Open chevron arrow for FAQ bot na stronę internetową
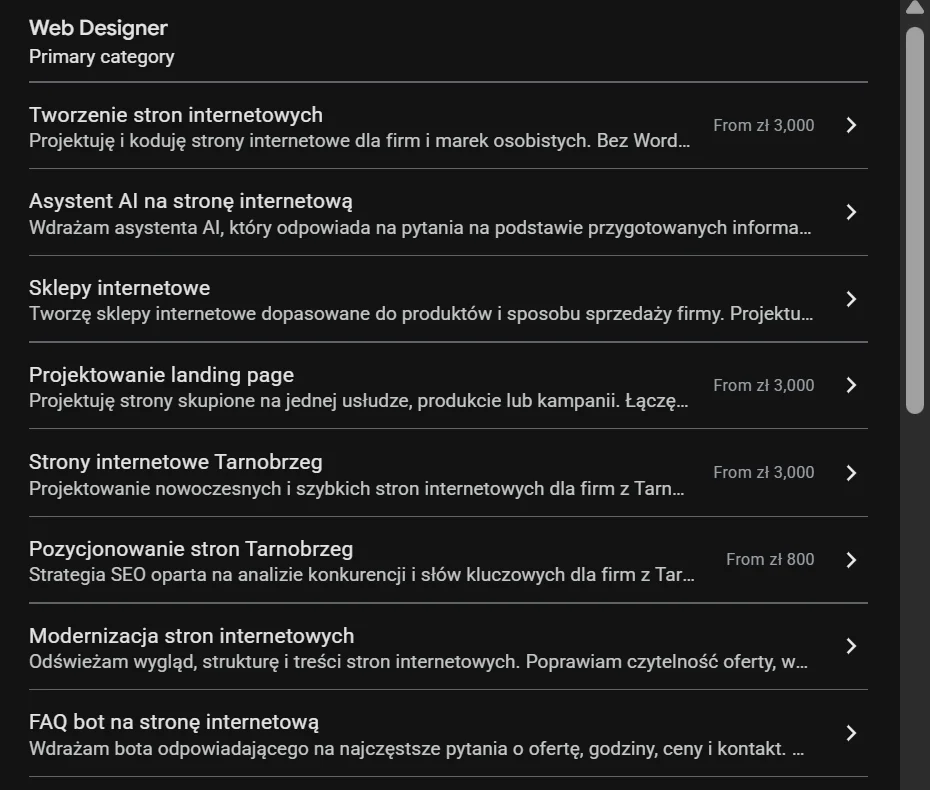 click(851, 733)
